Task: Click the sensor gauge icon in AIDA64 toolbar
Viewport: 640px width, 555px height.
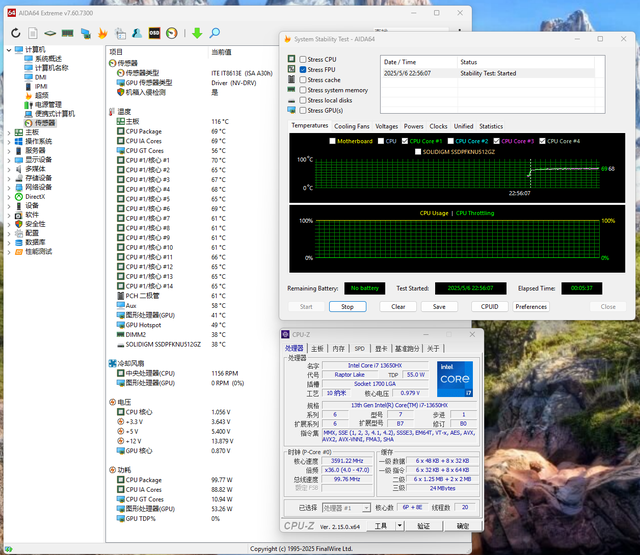Action: point(172,33)
